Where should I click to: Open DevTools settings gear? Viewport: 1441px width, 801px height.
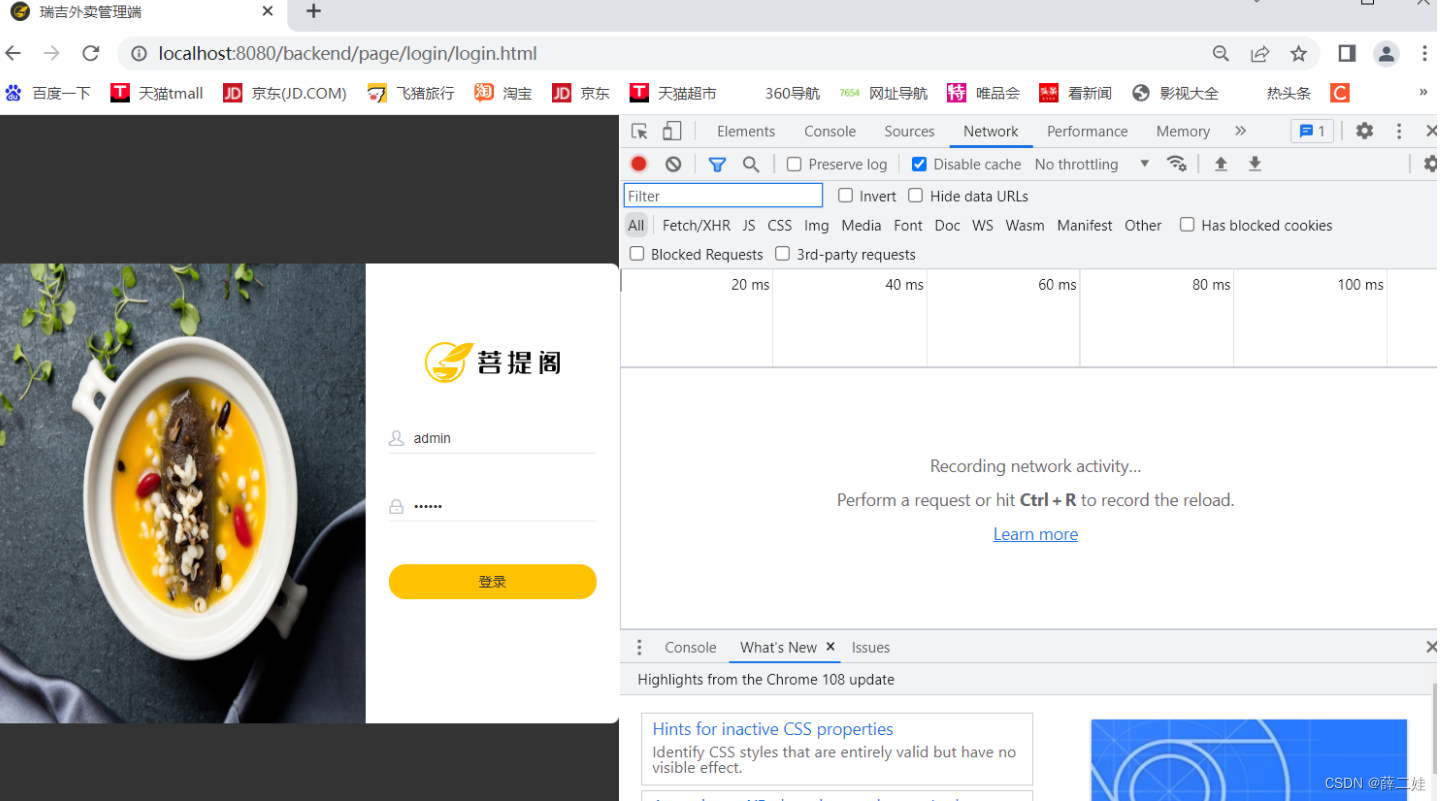[x=1364, y=131]
